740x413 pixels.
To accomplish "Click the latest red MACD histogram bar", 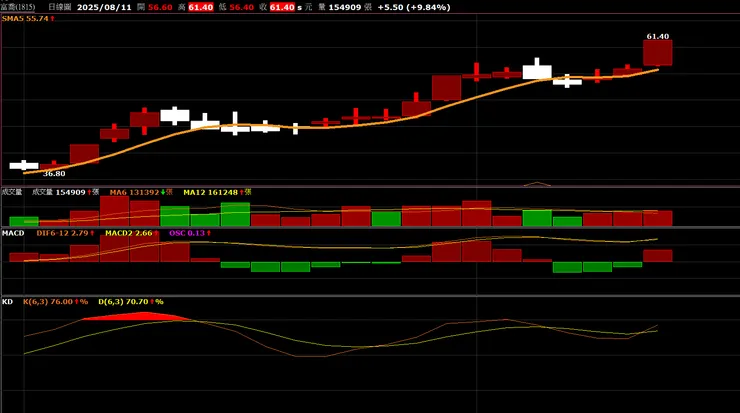I will click(657, 256).
